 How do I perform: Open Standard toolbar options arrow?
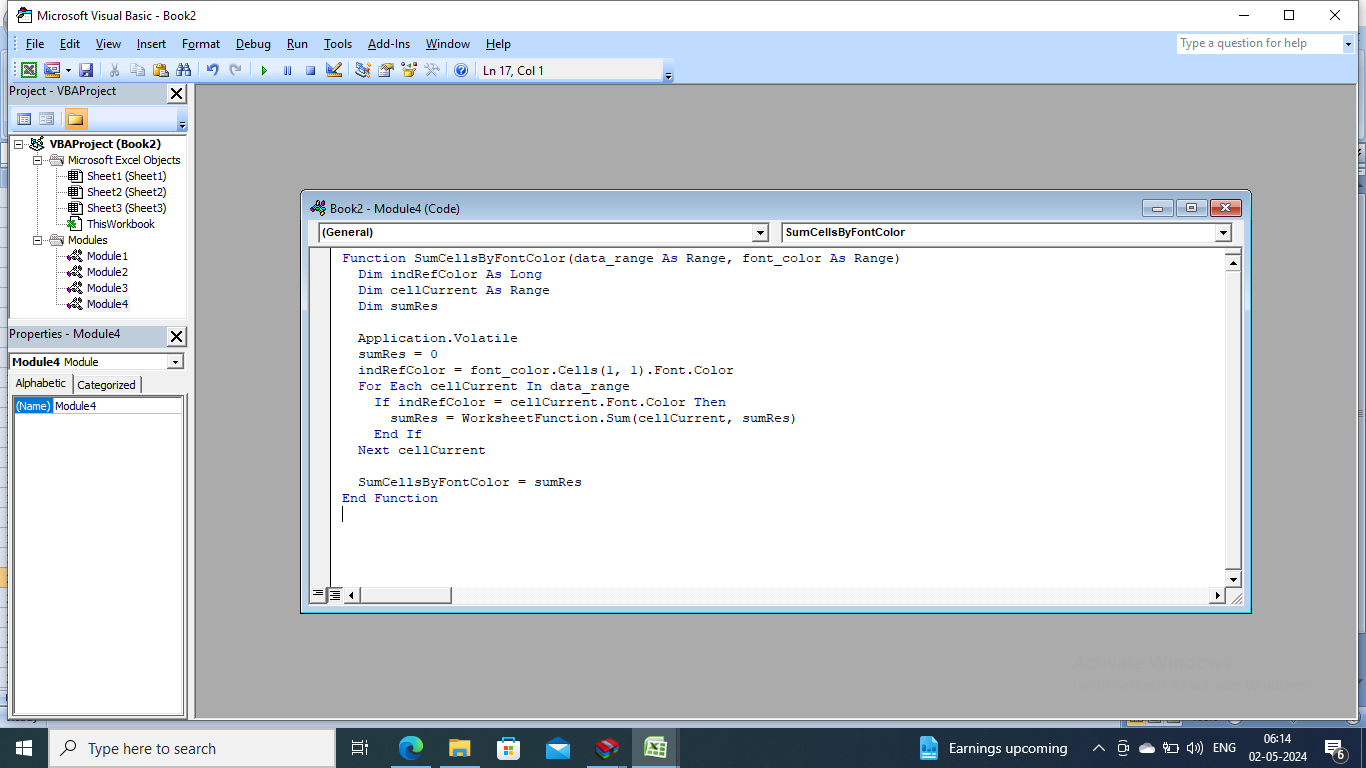[668, 71]
